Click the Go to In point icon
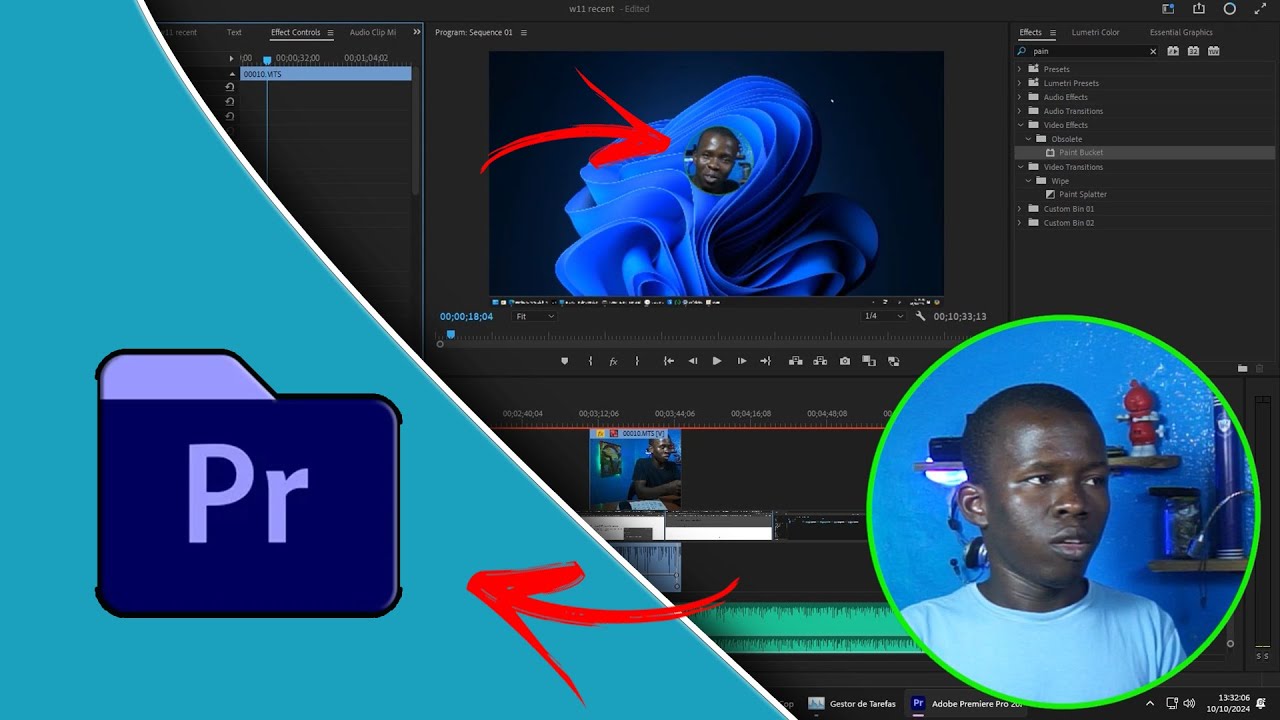This screenshot has height=720, width=1280. point(669,361)
